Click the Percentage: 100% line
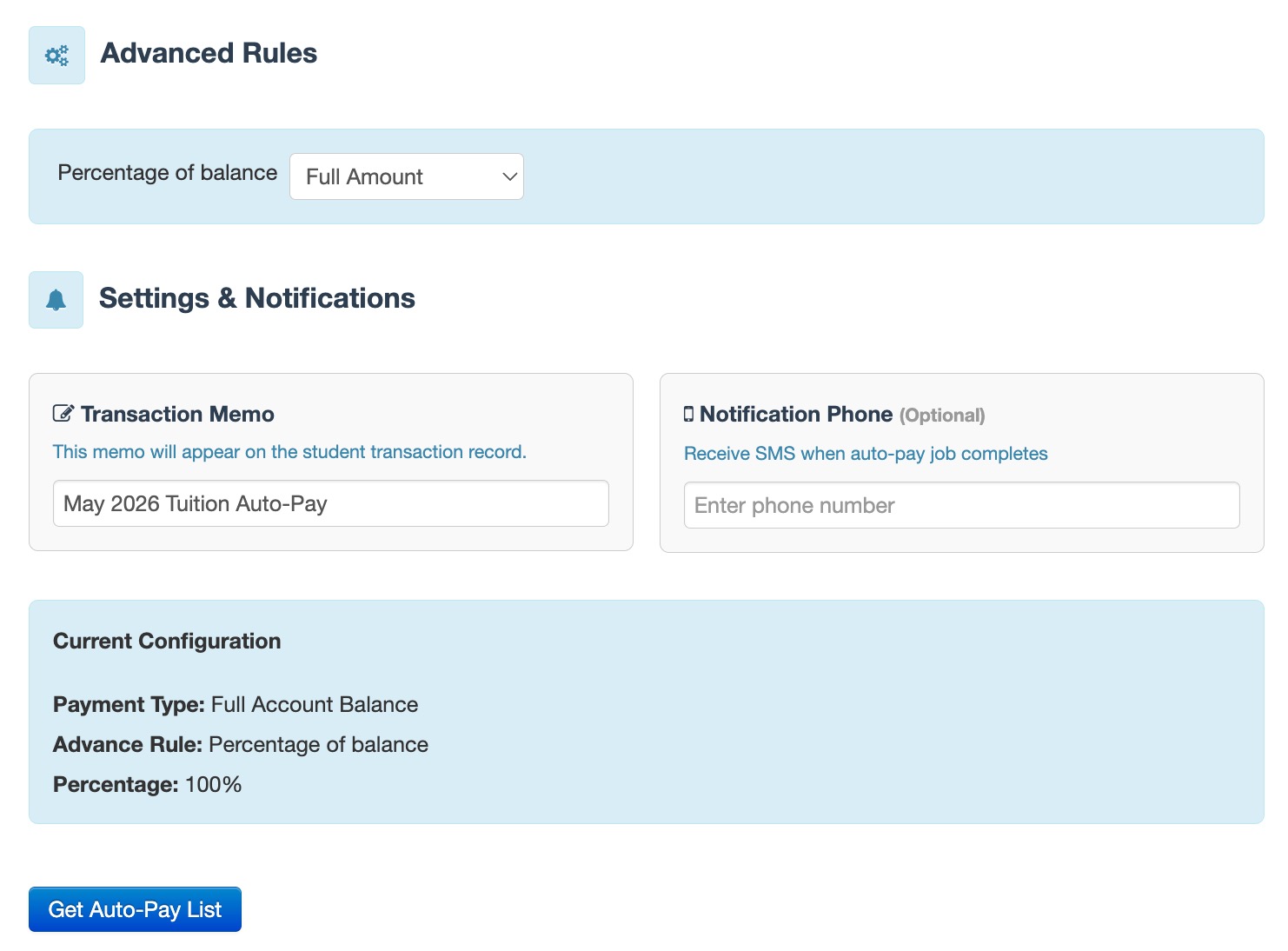Image resolution: width=1288 pixels, height=951 pixels. 148,784
